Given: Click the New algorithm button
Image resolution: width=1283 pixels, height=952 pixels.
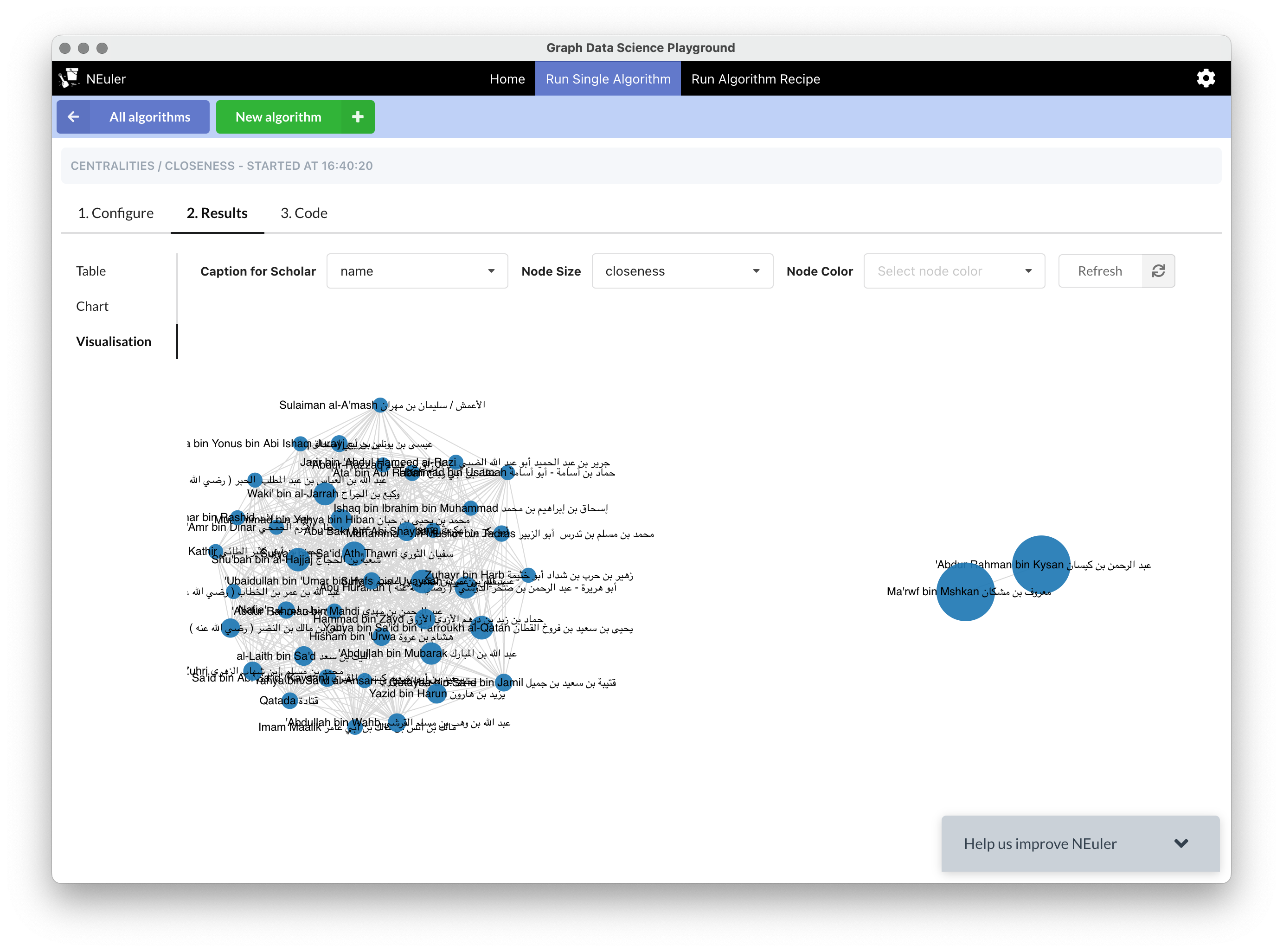Looking at the screenshot, I should coord(278,117).
